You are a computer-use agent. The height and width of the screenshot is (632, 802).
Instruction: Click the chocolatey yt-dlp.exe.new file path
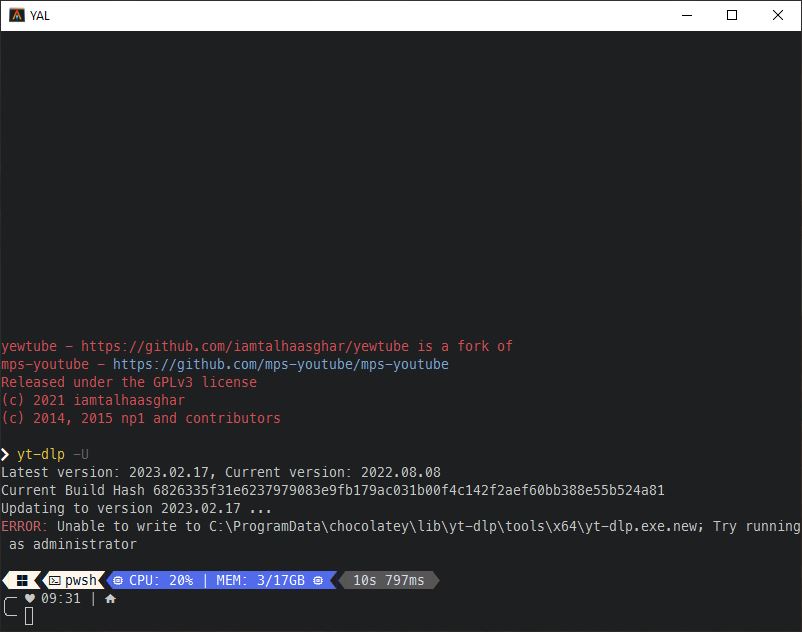pos(452,526)
